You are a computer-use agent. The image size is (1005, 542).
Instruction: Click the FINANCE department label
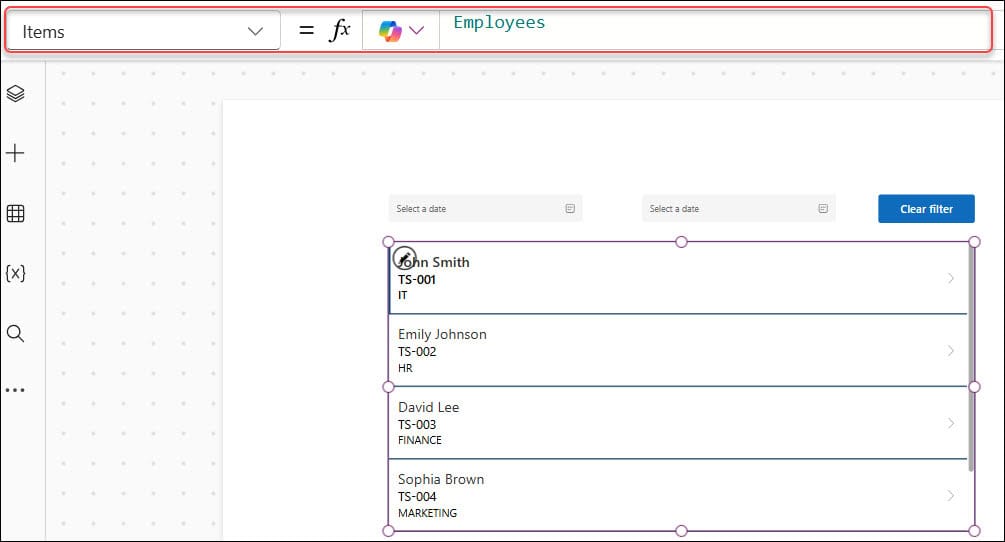(420, 440)
